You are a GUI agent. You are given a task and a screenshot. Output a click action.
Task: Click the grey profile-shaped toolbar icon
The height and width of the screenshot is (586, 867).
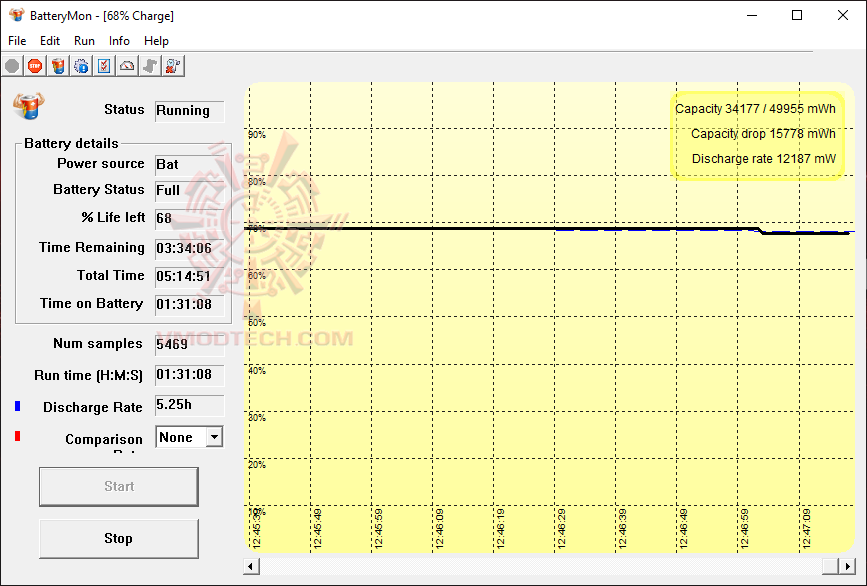tap(150, 66)
